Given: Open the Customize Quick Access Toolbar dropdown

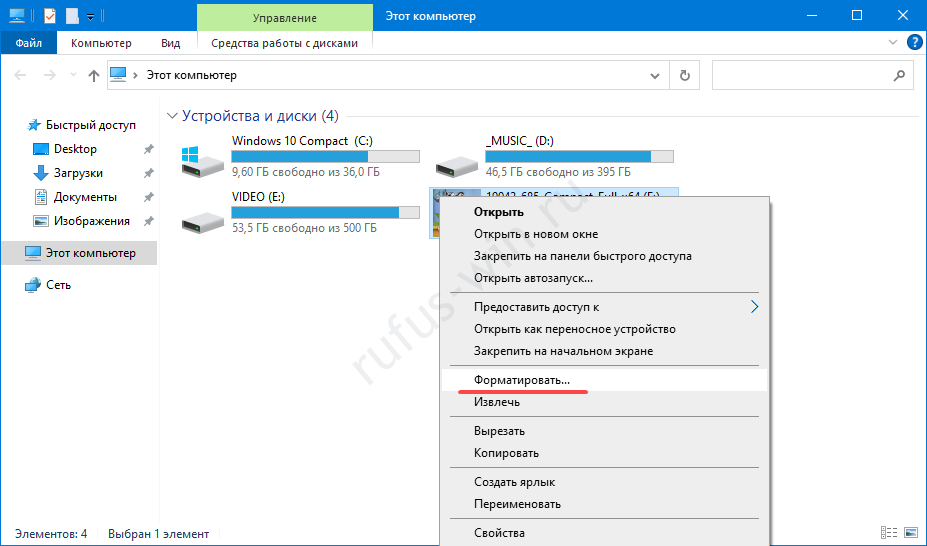Looking at the screenshot, I should pos(91,16).
